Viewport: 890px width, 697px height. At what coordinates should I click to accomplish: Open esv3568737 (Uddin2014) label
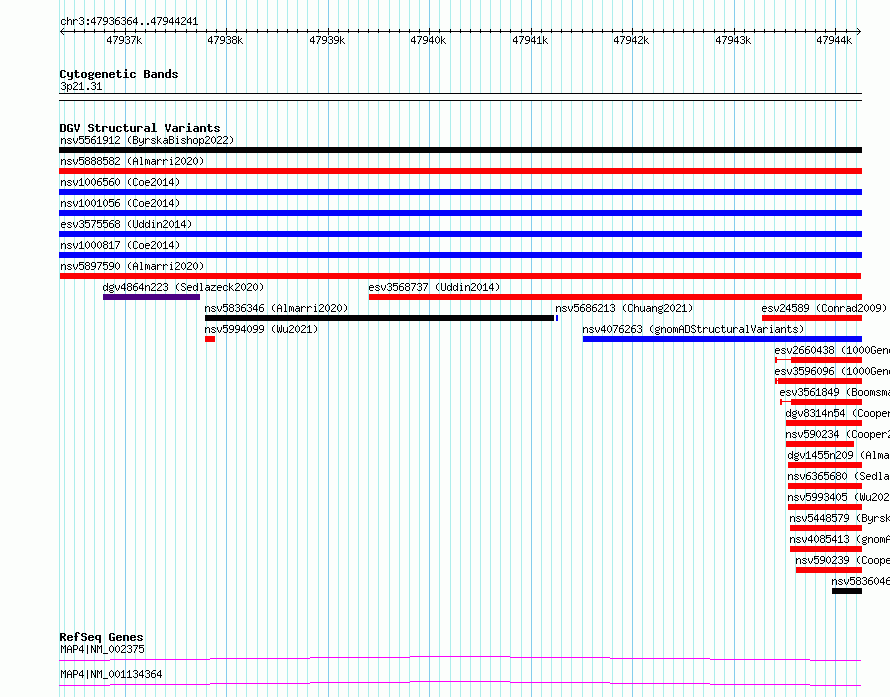click(x=434, y=287)
